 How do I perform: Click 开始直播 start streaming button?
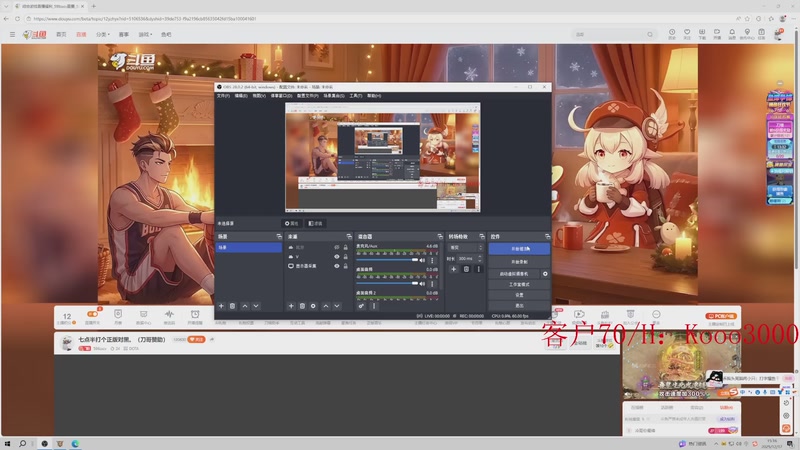coord(519,249)
